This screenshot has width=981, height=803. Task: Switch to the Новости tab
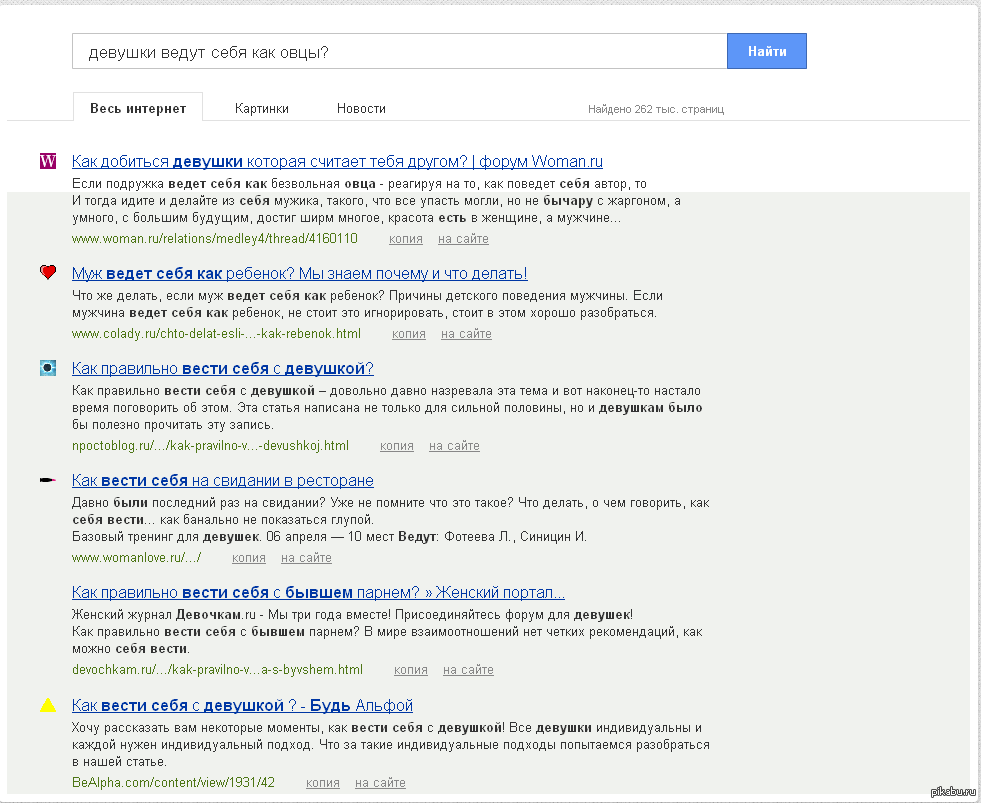pos(361,108)
